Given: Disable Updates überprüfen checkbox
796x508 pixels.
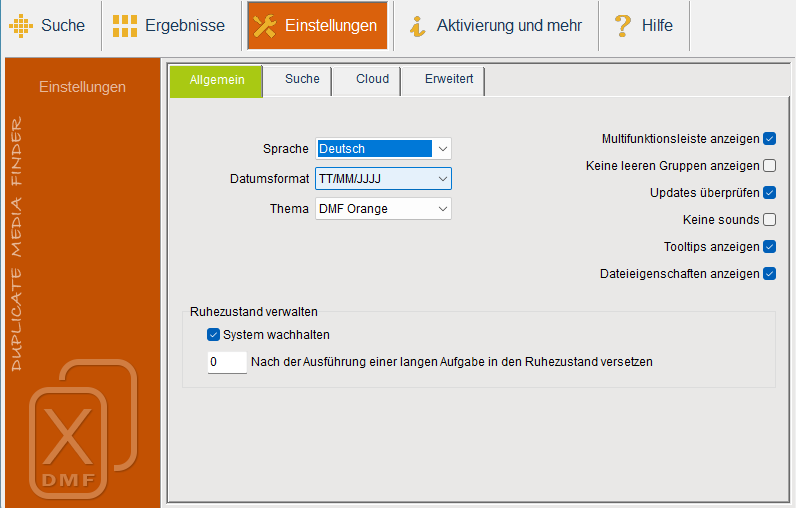Looking at the screenshot, I should click(769, 193).
